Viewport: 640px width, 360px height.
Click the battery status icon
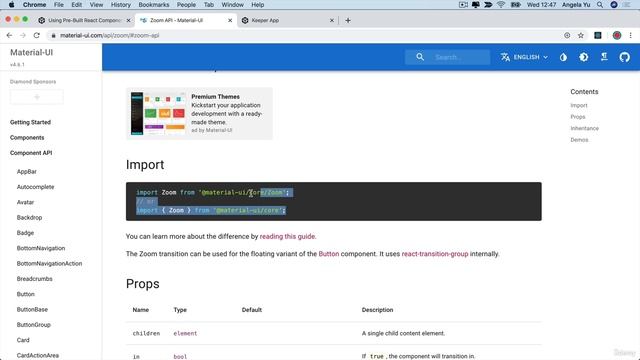[x=516, y=5]
